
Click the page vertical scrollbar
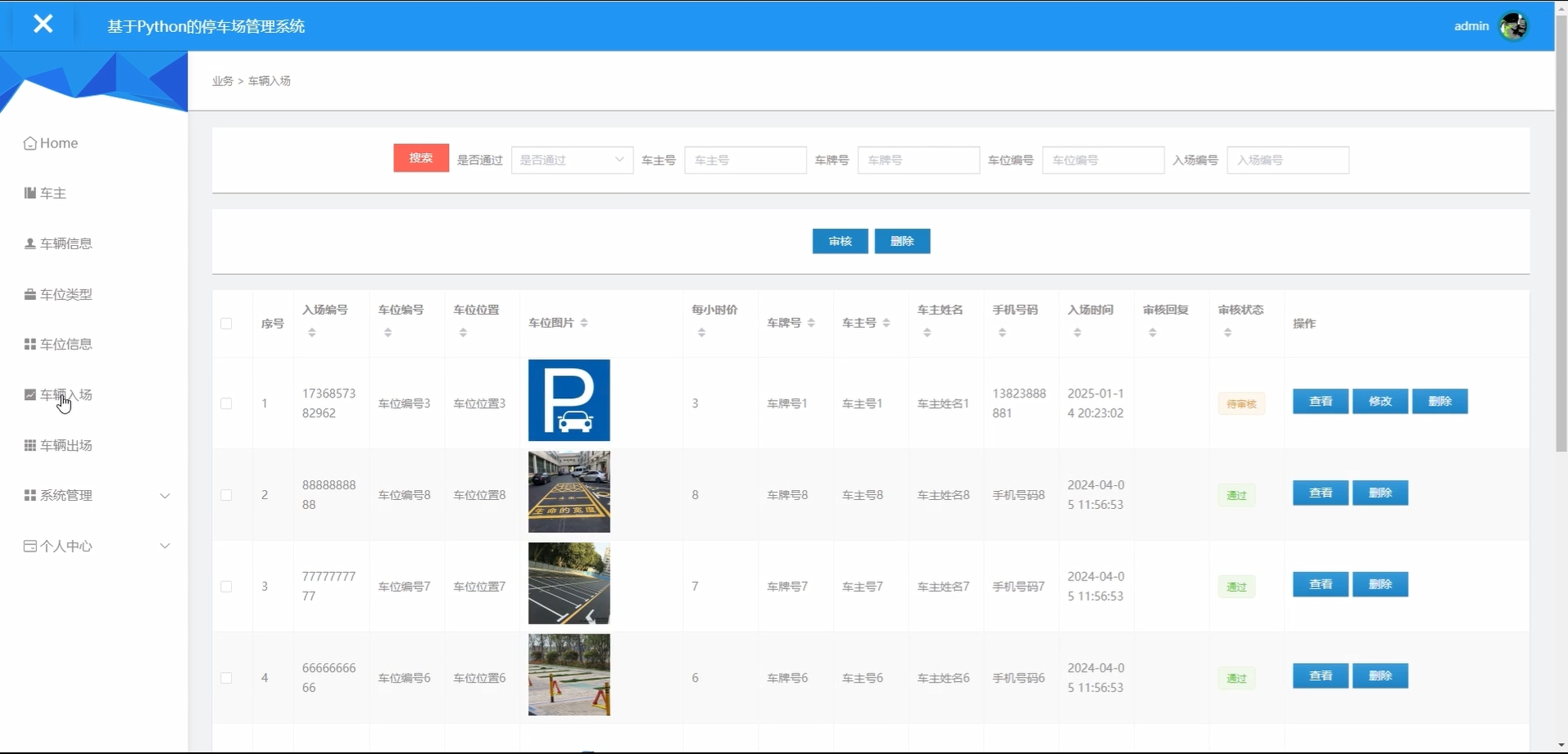click(x=1561, y=234)
